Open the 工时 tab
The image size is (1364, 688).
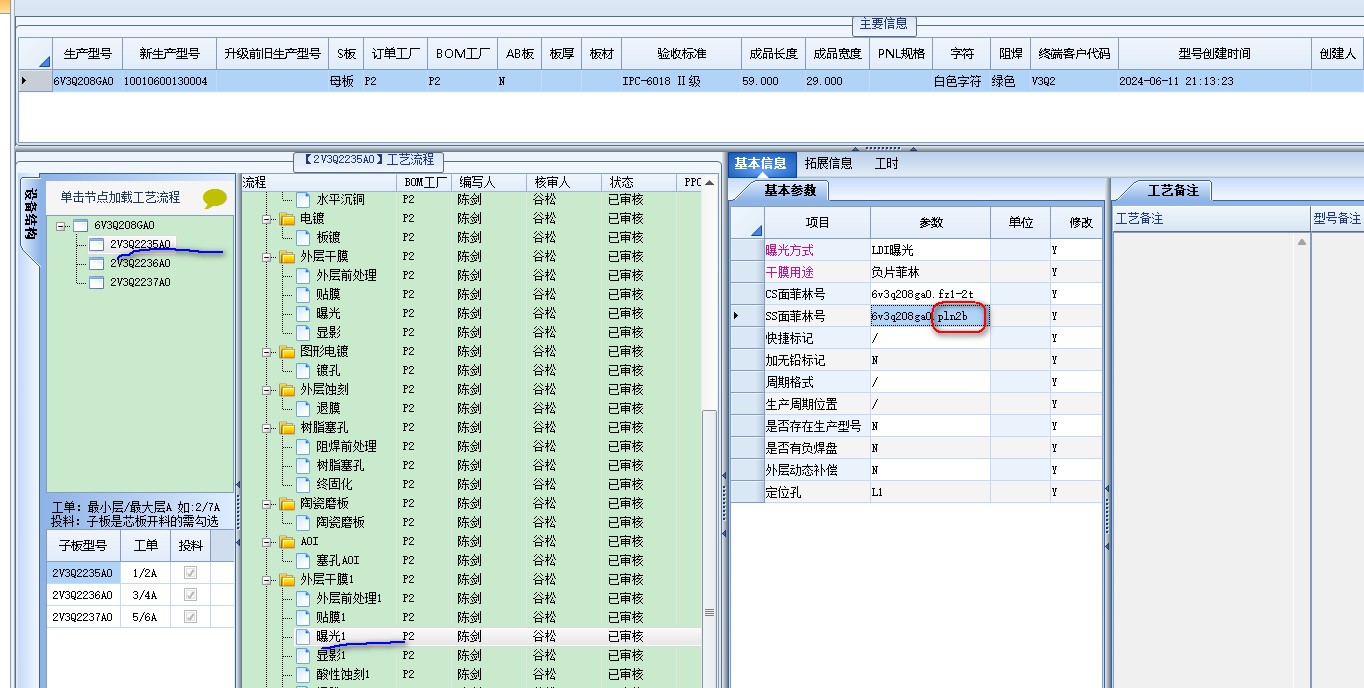point(886,163)
